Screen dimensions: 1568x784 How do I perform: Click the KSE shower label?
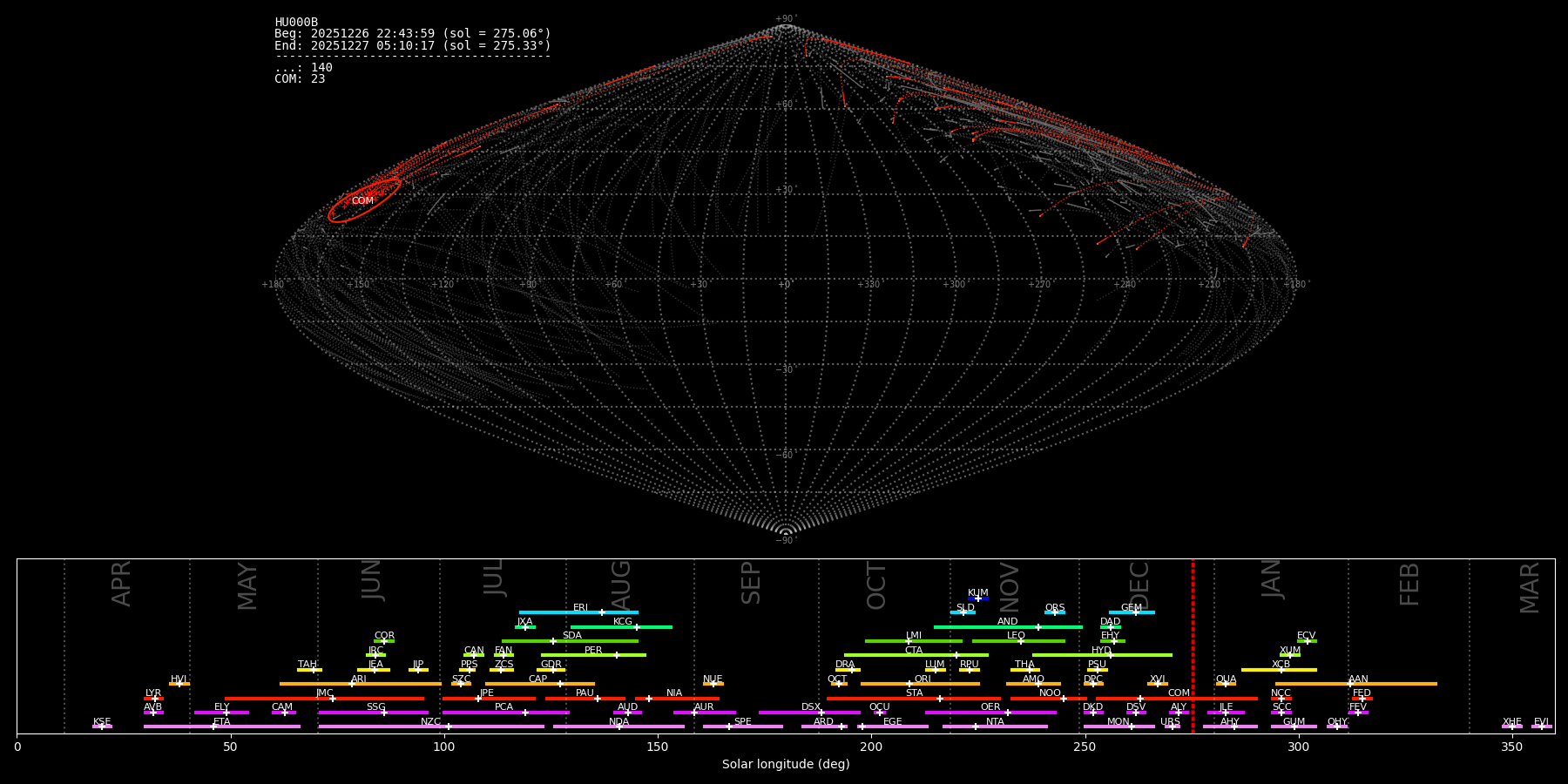point(102,721)
